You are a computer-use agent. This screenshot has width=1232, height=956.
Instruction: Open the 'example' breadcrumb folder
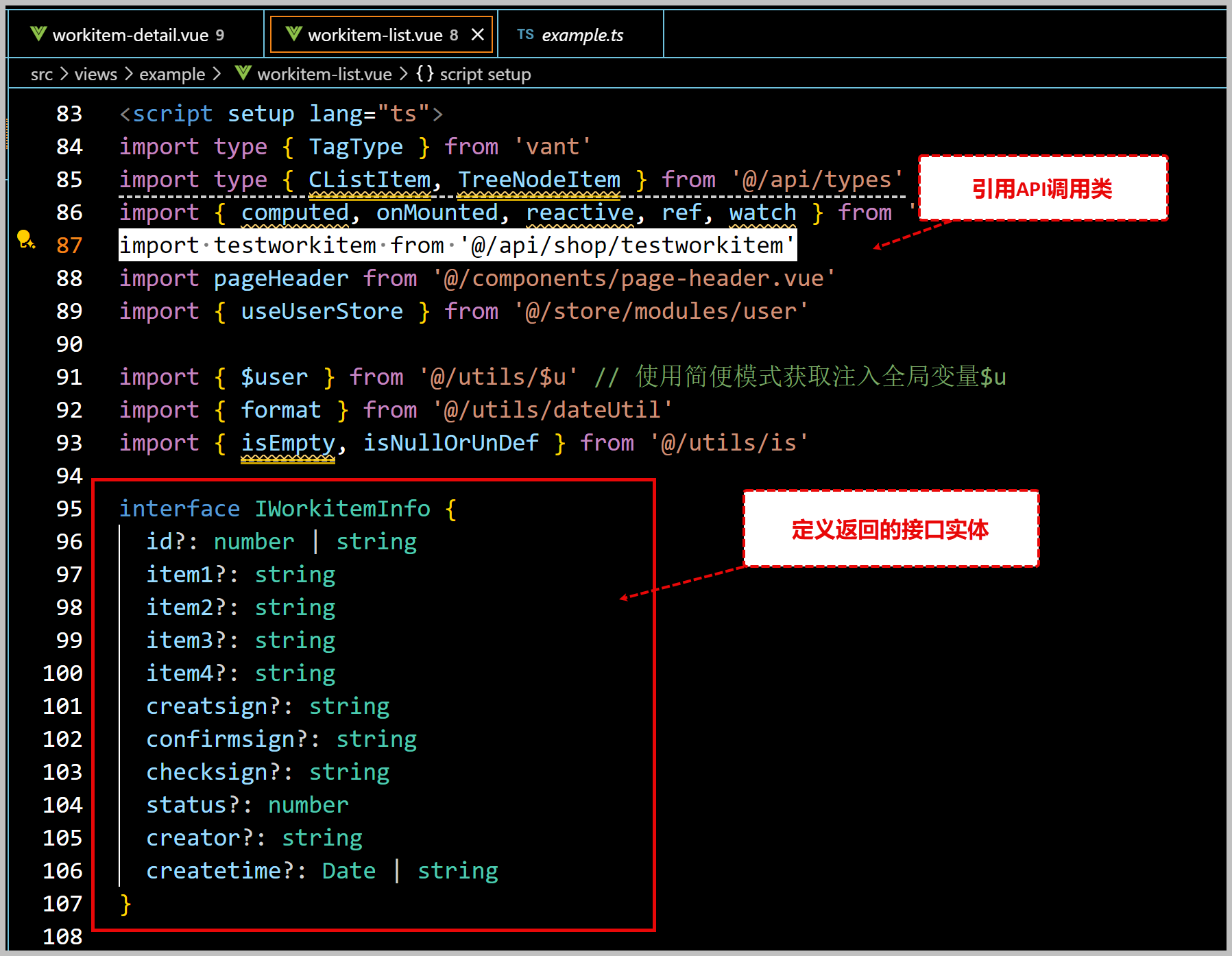point(172,74)
